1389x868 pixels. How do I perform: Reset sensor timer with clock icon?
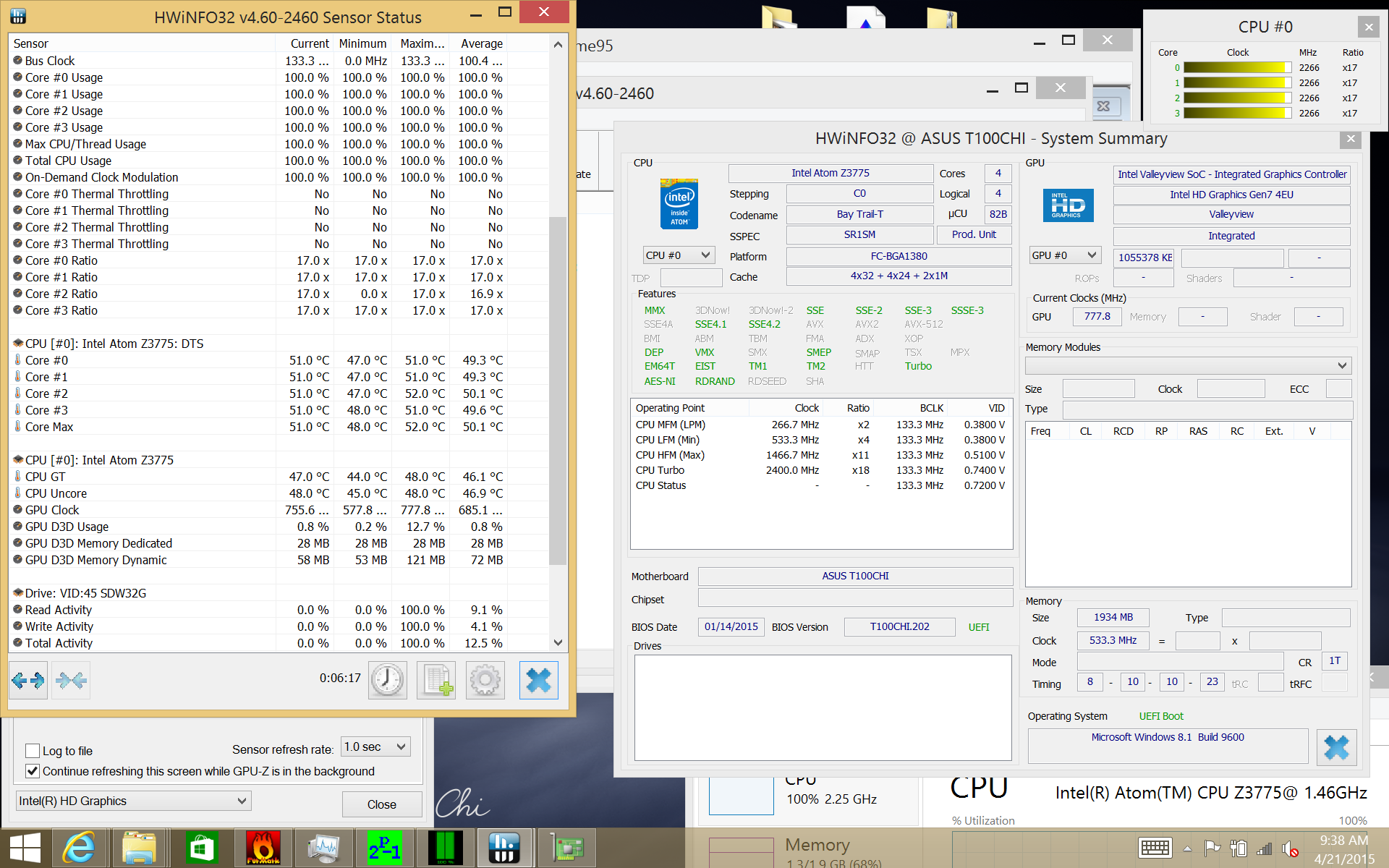click(388, 680)
